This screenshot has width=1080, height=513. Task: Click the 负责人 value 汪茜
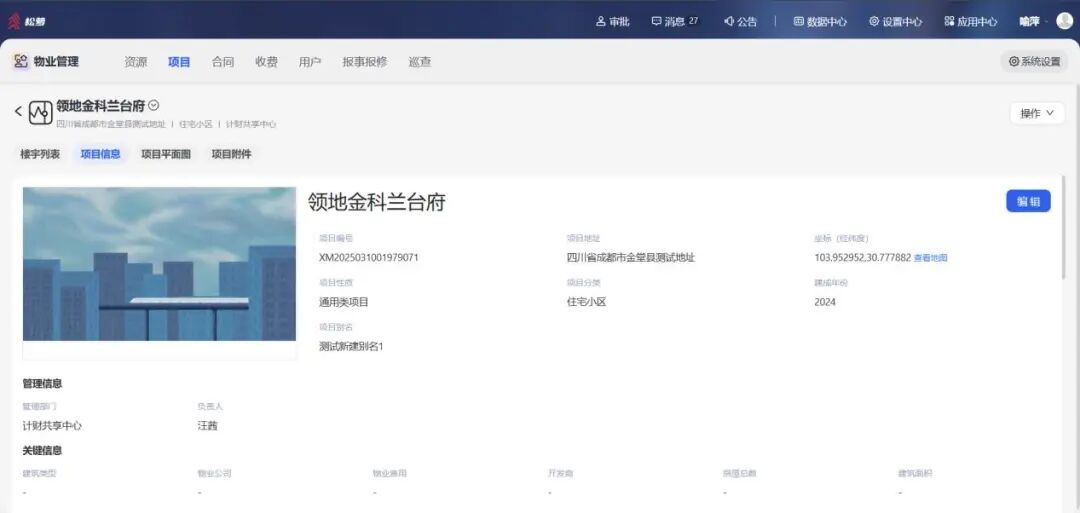pyautogui.click(x=207, y=426)
